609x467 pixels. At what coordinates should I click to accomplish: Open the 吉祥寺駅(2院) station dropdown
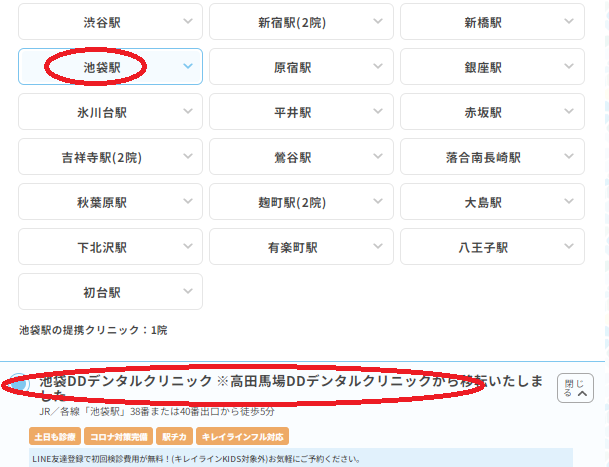pyautogui.click(x=110, y=157)
